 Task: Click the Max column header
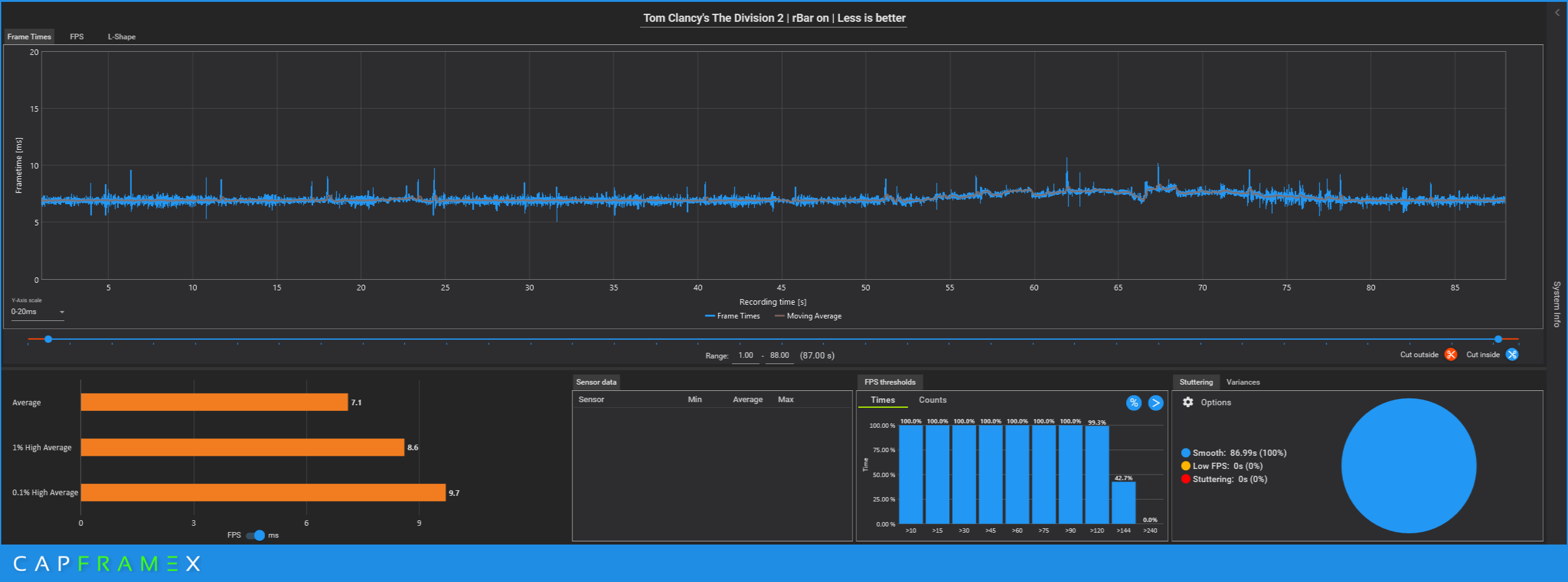point(786,400)
